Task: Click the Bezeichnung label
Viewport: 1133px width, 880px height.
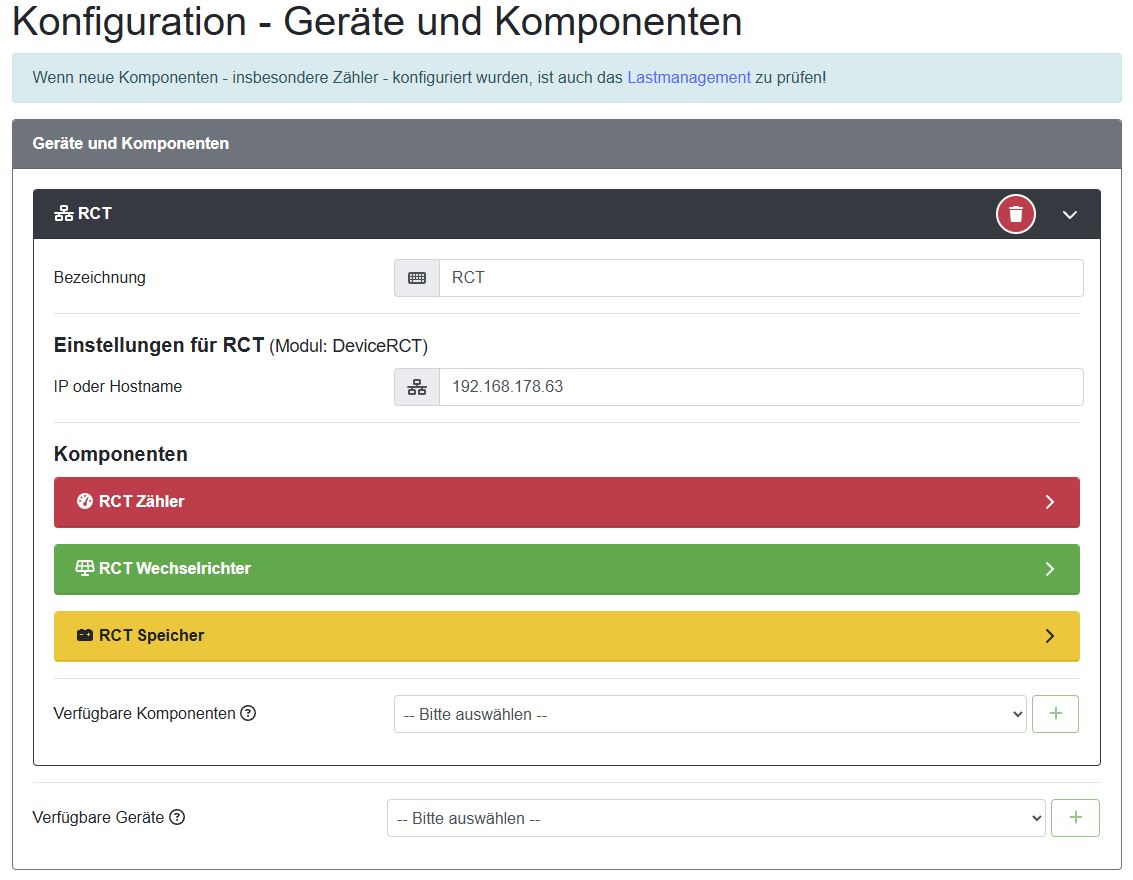Action: (x=100, y=278)
